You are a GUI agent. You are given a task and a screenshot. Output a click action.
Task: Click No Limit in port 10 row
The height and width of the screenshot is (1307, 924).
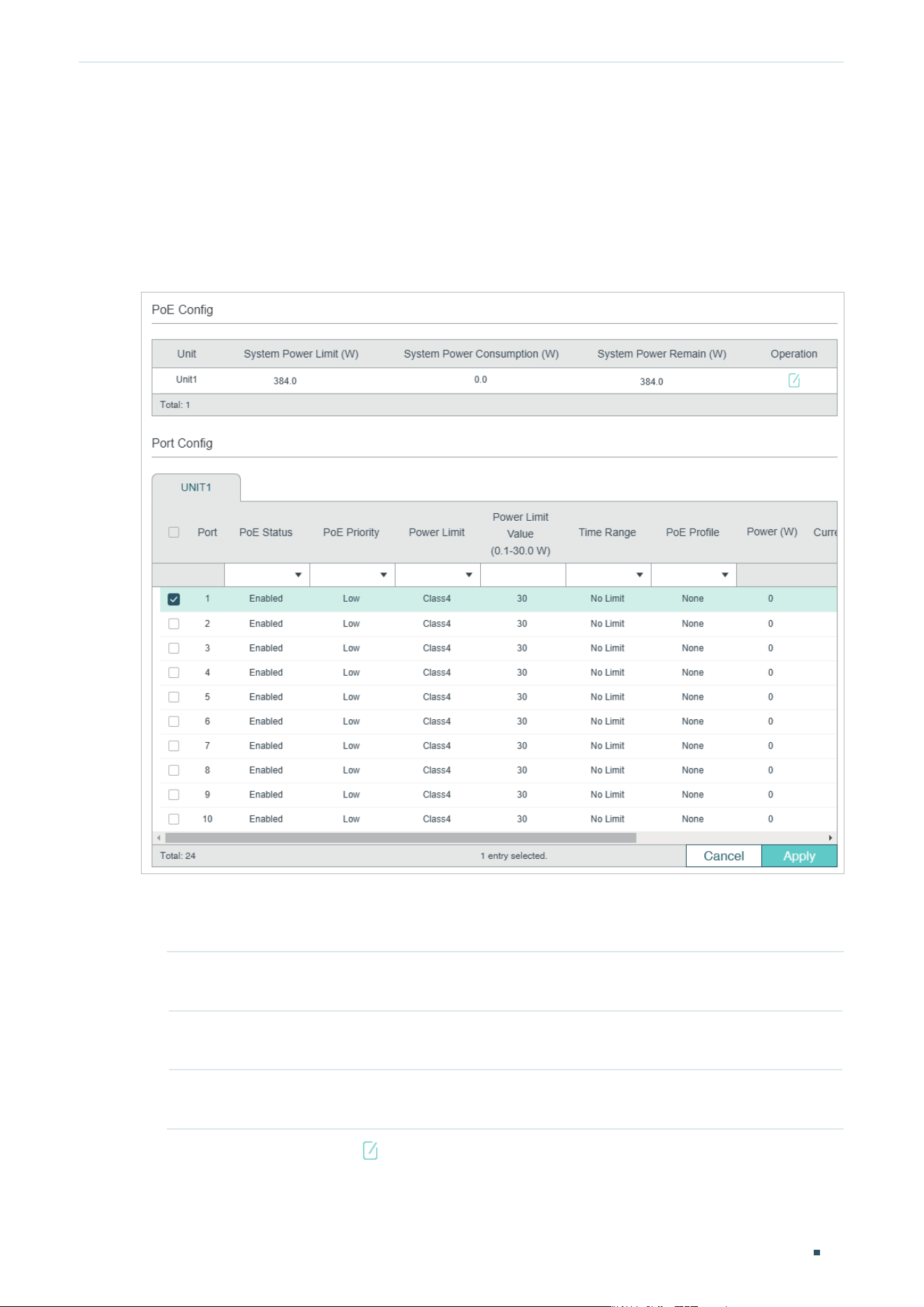point(607,819)
